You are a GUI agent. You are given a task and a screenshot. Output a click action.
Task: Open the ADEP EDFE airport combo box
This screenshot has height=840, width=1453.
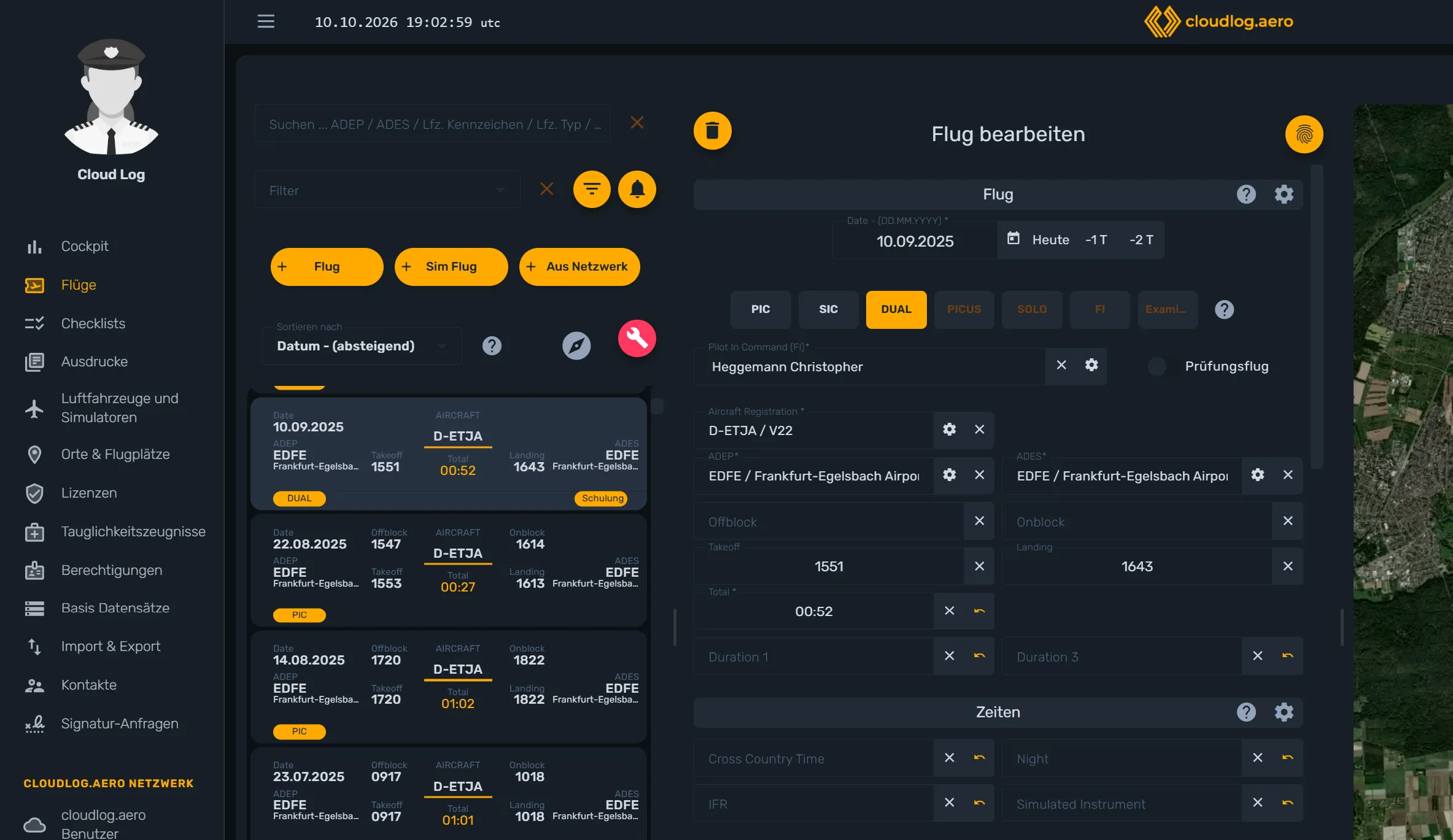(x=815, y=476)
